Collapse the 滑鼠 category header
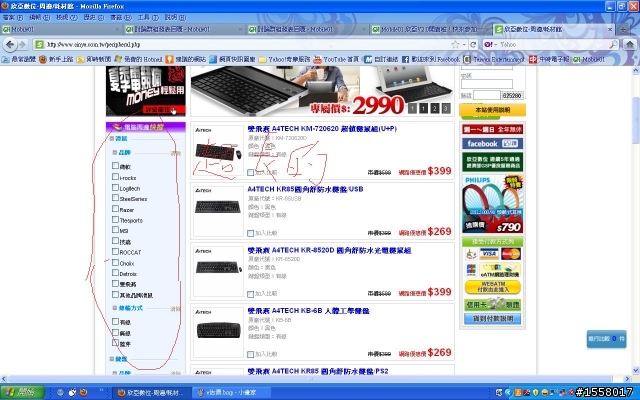Image resolution: width=640 pixels, height=400 pixels. point(112,139)
